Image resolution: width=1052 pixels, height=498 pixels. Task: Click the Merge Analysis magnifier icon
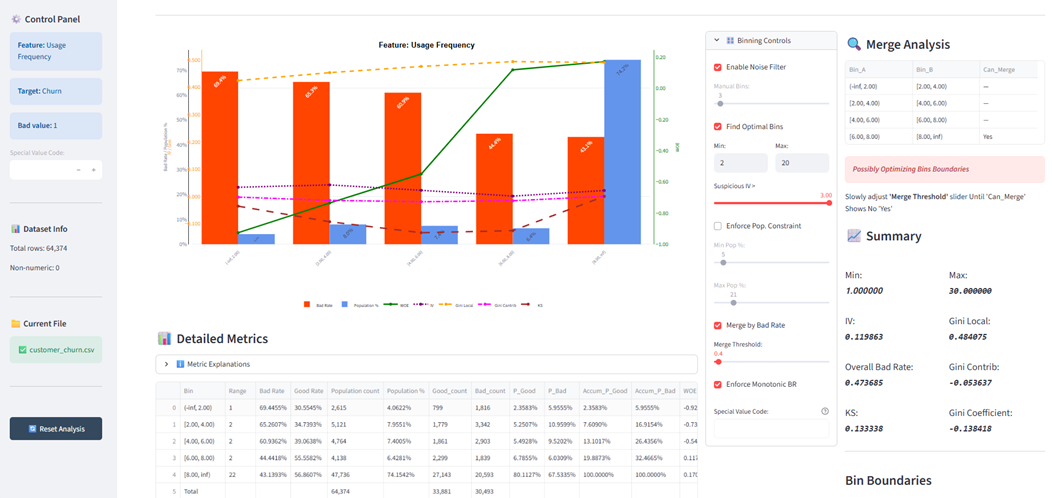(854, 44)
